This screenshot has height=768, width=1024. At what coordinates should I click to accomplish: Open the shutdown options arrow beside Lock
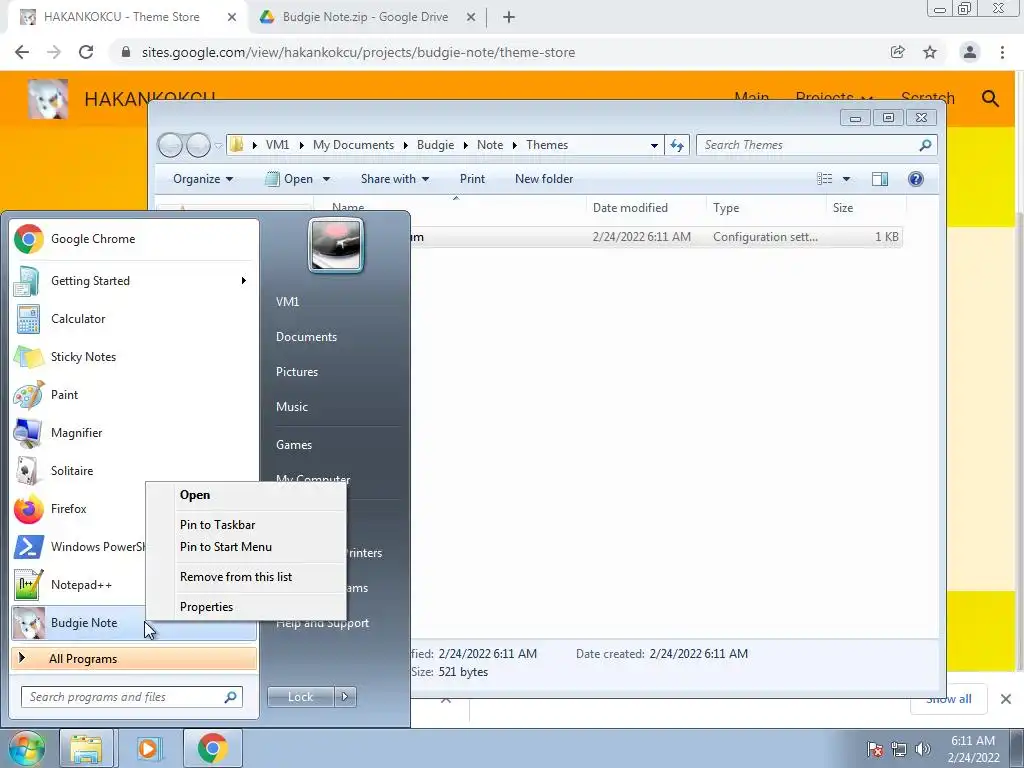(x=345, y=697)
